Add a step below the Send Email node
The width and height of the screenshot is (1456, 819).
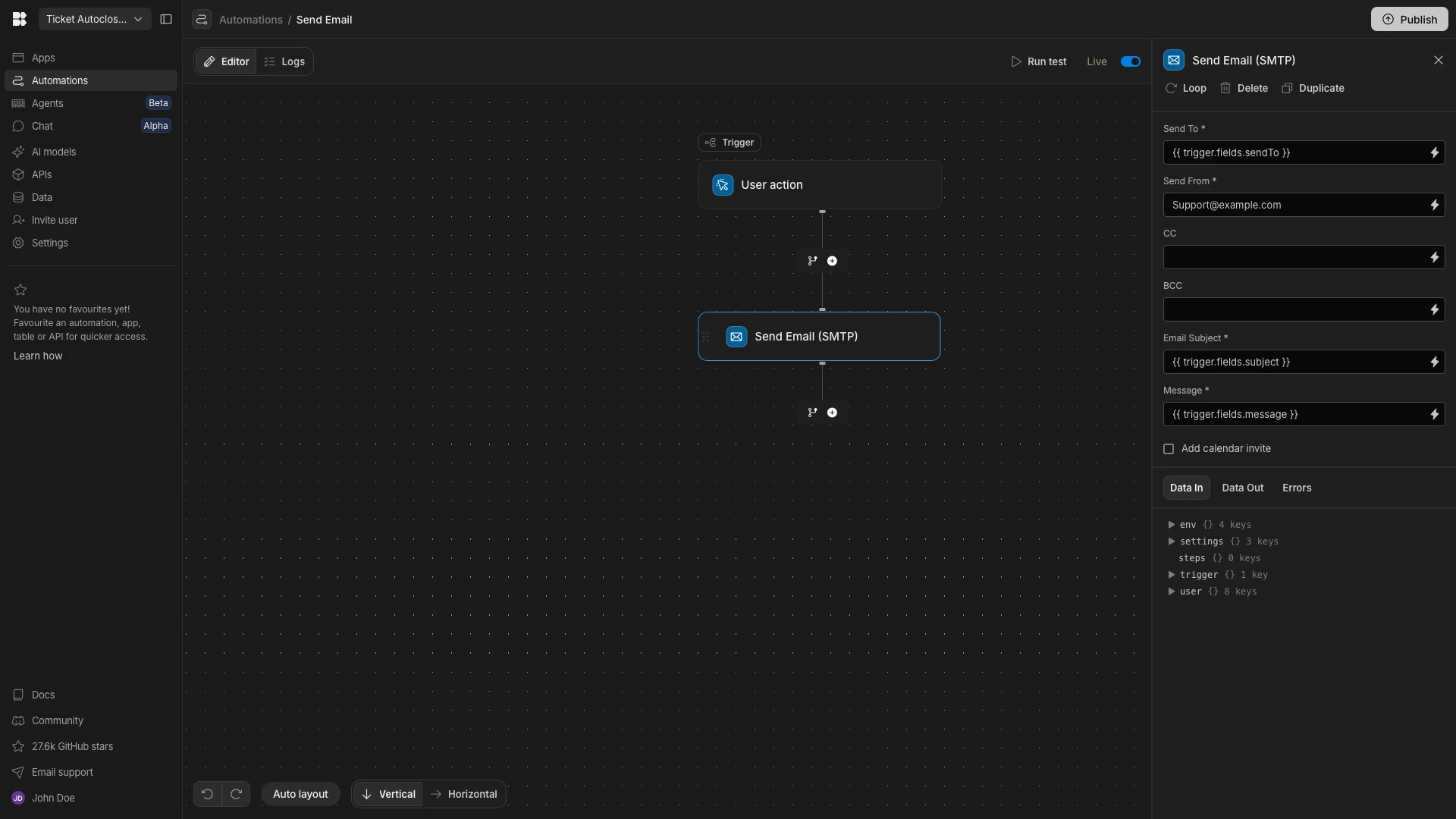[832, 413]
